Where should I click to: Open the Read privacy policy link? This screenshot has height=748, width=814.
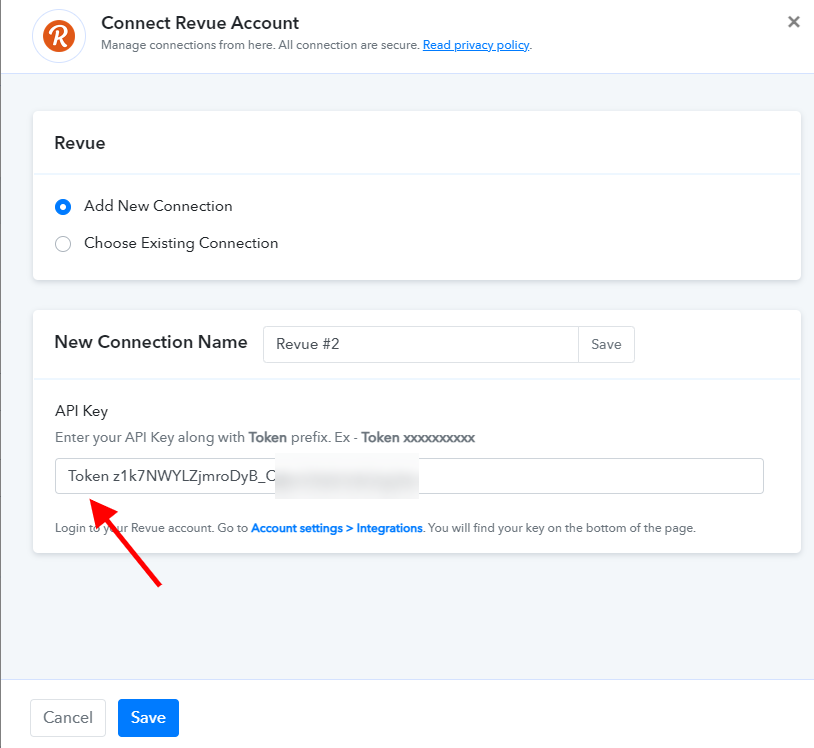click(x=476, y=45)
